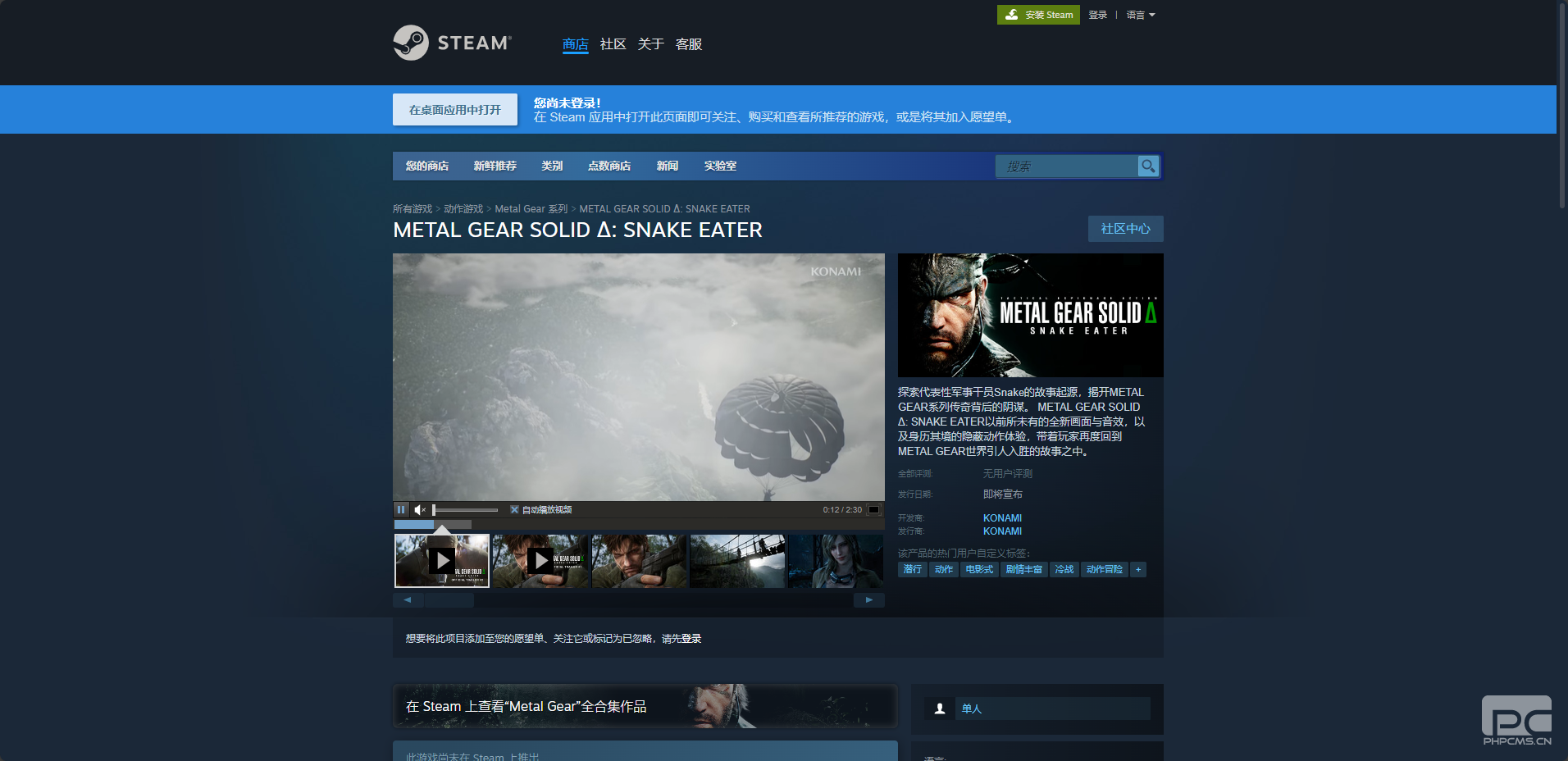The height and width of the screenshot is (761, 1568).
Task: Go to Metal Gear 系列 breadcrumb link
Action: tap(531, 209)
